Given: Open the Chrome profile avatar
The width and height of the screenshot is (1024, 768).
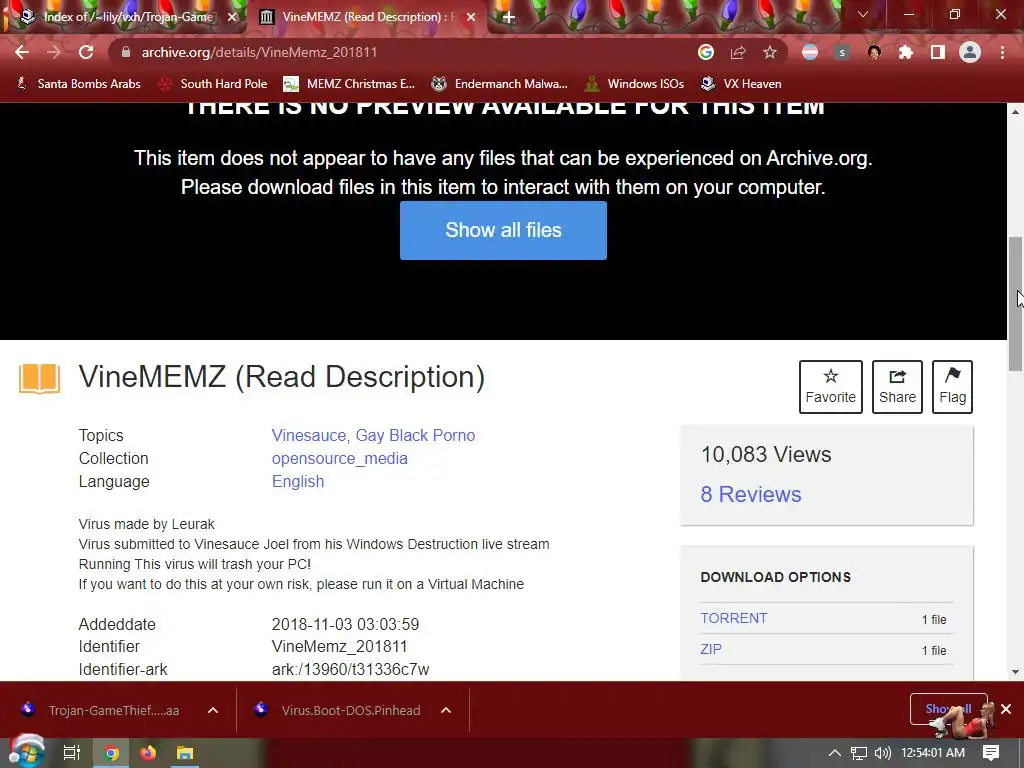Looking at the screenshot, I should click(x=970, y=52).
